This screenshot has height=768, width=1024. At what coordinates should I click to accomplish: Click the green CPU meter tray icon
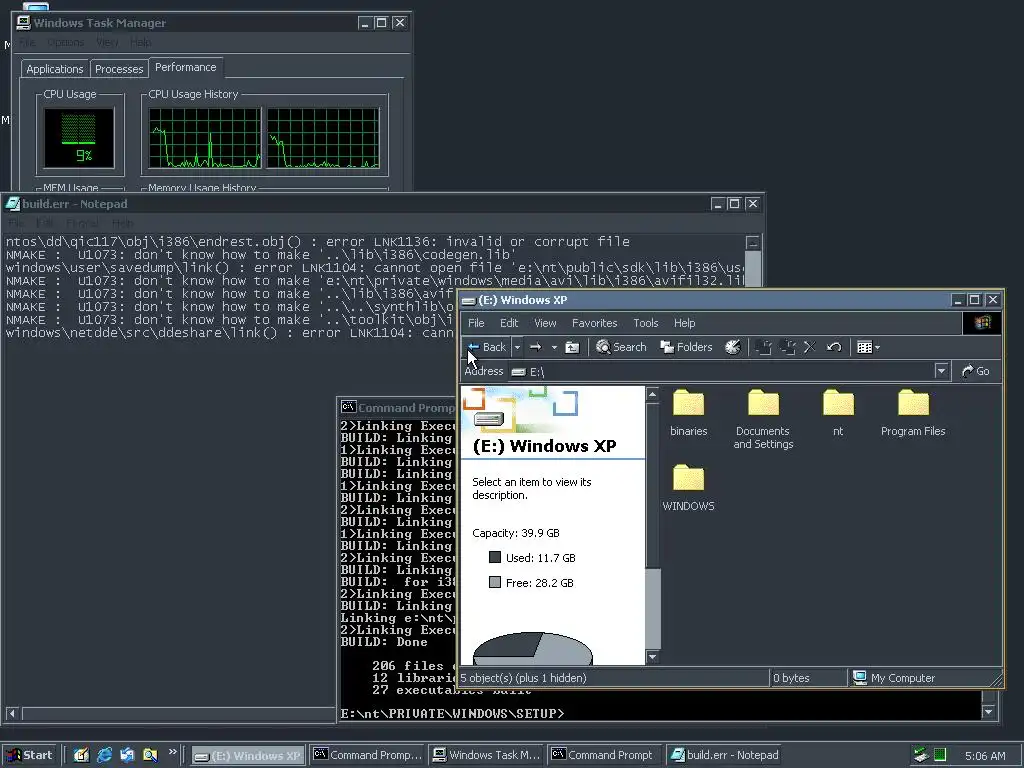pyautogui.click(x=940, y=755)
